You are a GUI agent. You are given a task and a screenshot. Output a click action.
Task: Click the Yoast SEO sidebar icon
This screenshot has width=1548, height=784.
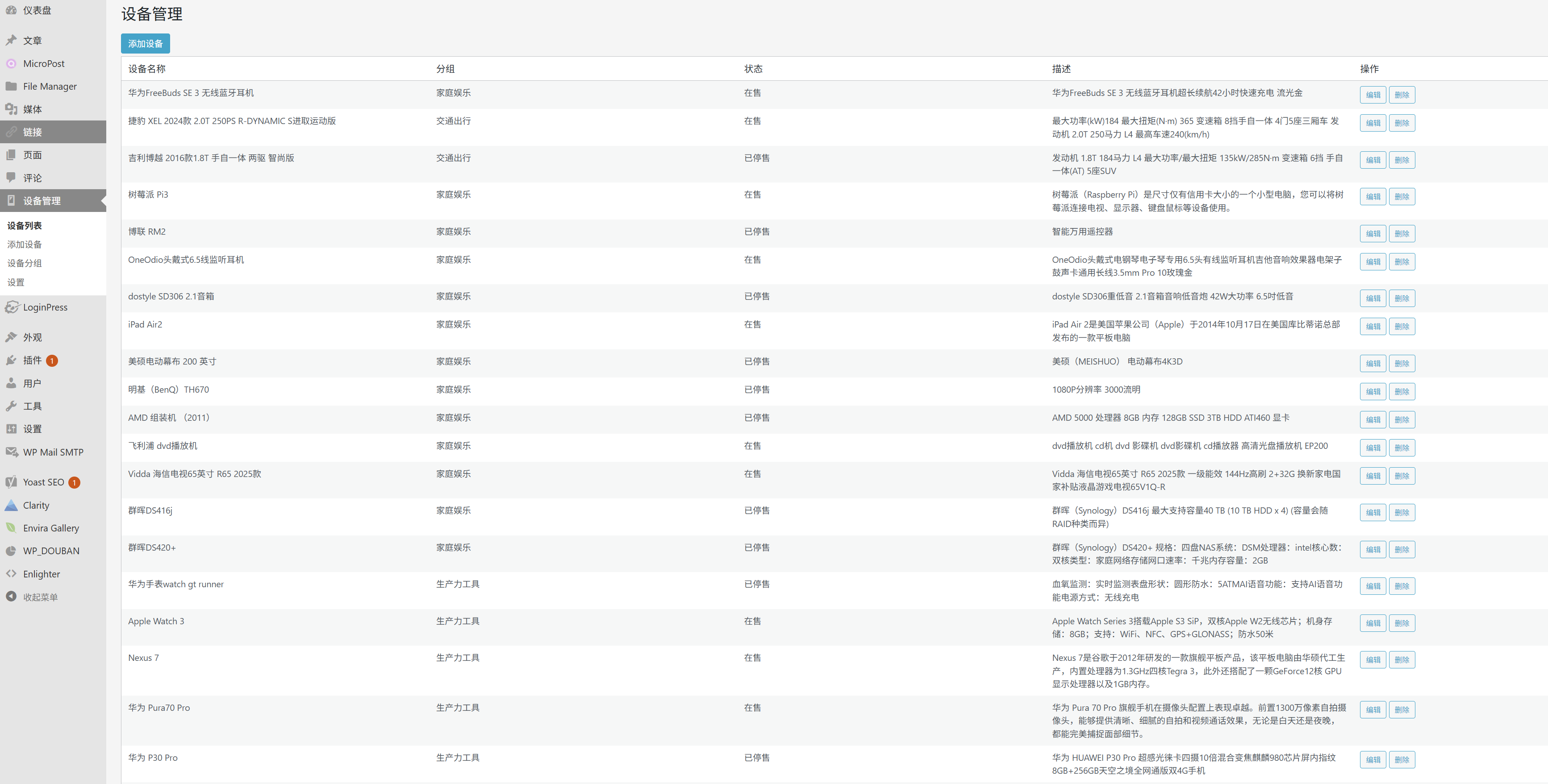[x=11, y=482]
